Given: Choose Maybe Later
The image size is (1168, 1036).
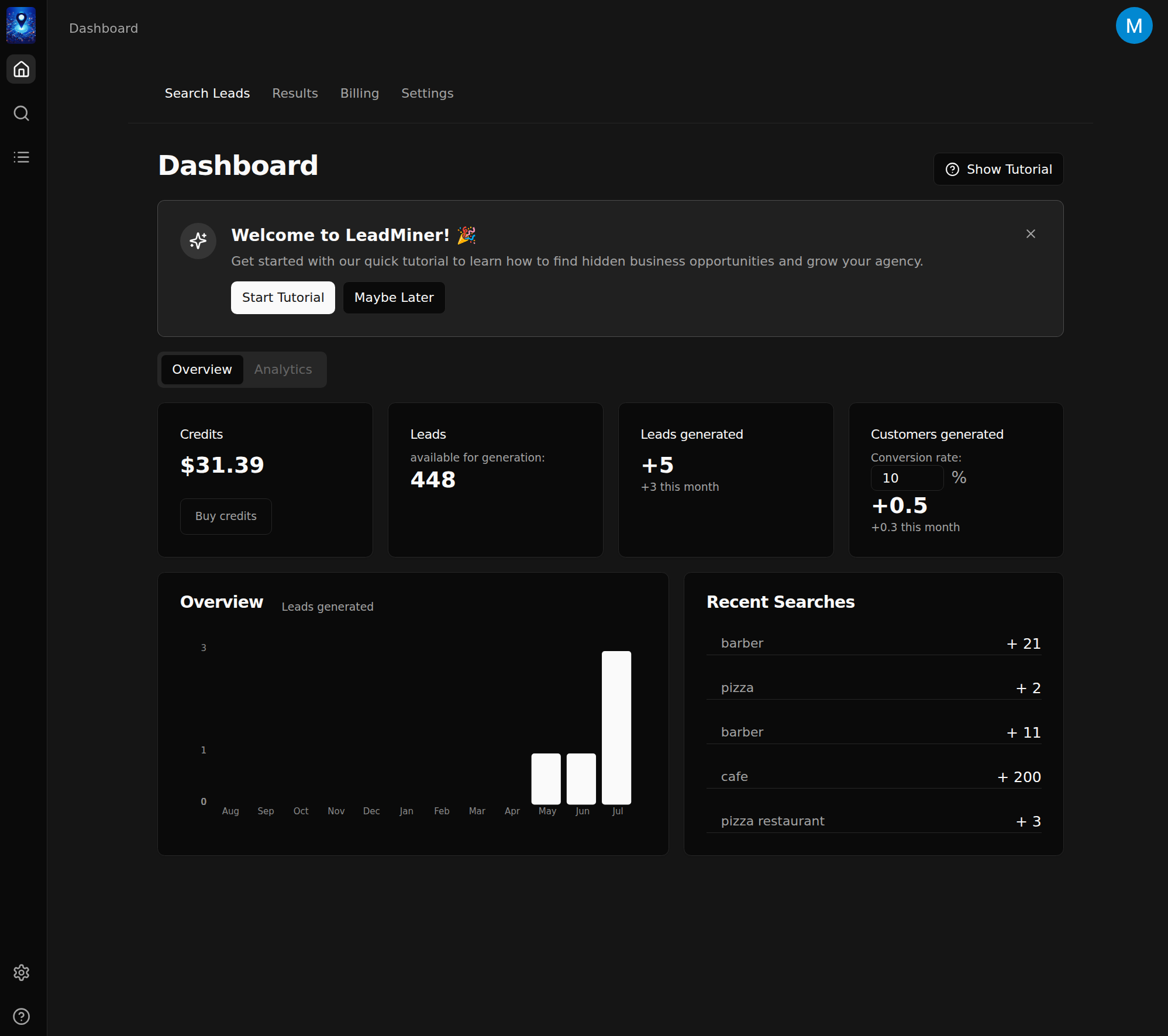Looking at the screenshot, I should [394, 297].
